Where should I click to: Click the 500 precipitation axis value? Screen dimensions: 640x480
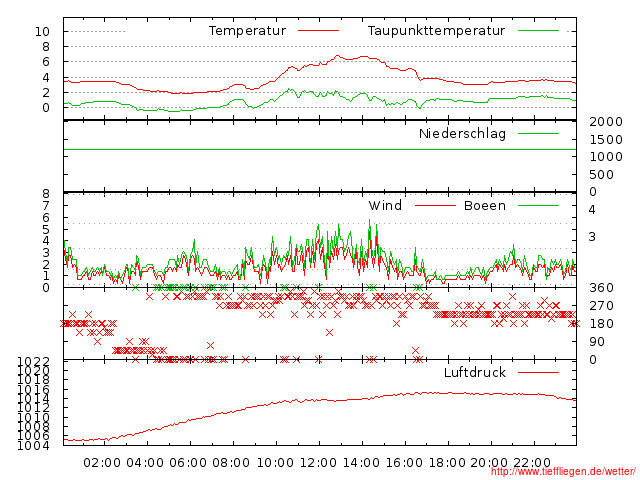602,175
